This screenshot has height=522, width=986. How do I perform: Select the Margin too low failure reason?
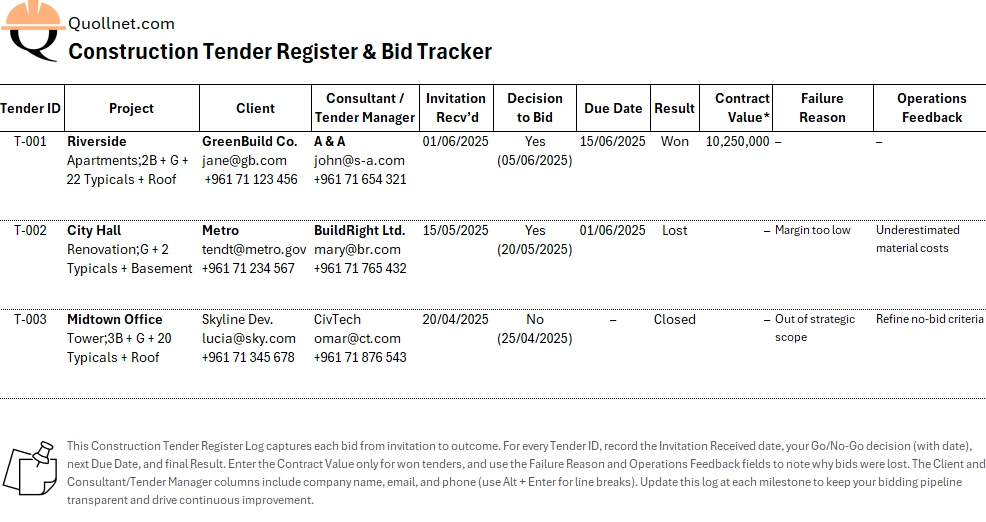click(x=812, y=230)
